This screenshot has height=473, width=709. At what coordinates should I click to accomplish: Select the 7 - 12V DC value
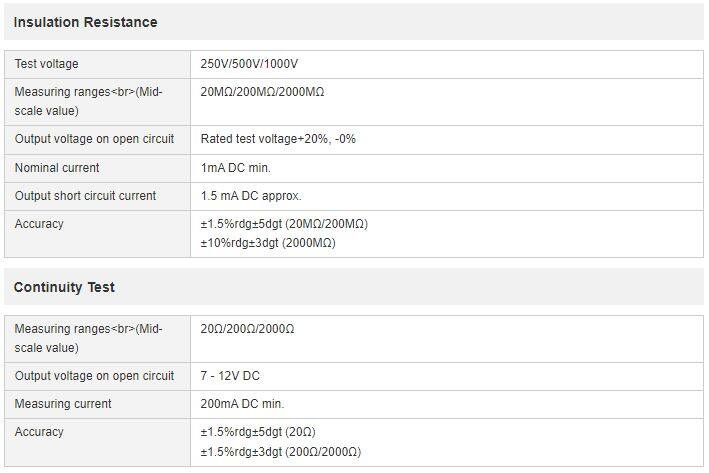point(231,376)
